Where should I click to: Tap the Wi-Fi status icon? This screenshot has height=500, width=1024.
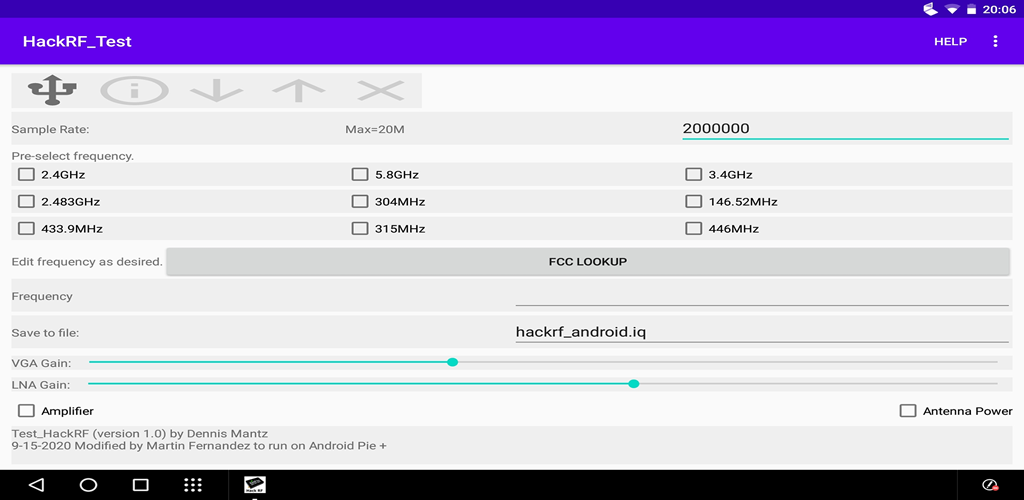(952, 9)
